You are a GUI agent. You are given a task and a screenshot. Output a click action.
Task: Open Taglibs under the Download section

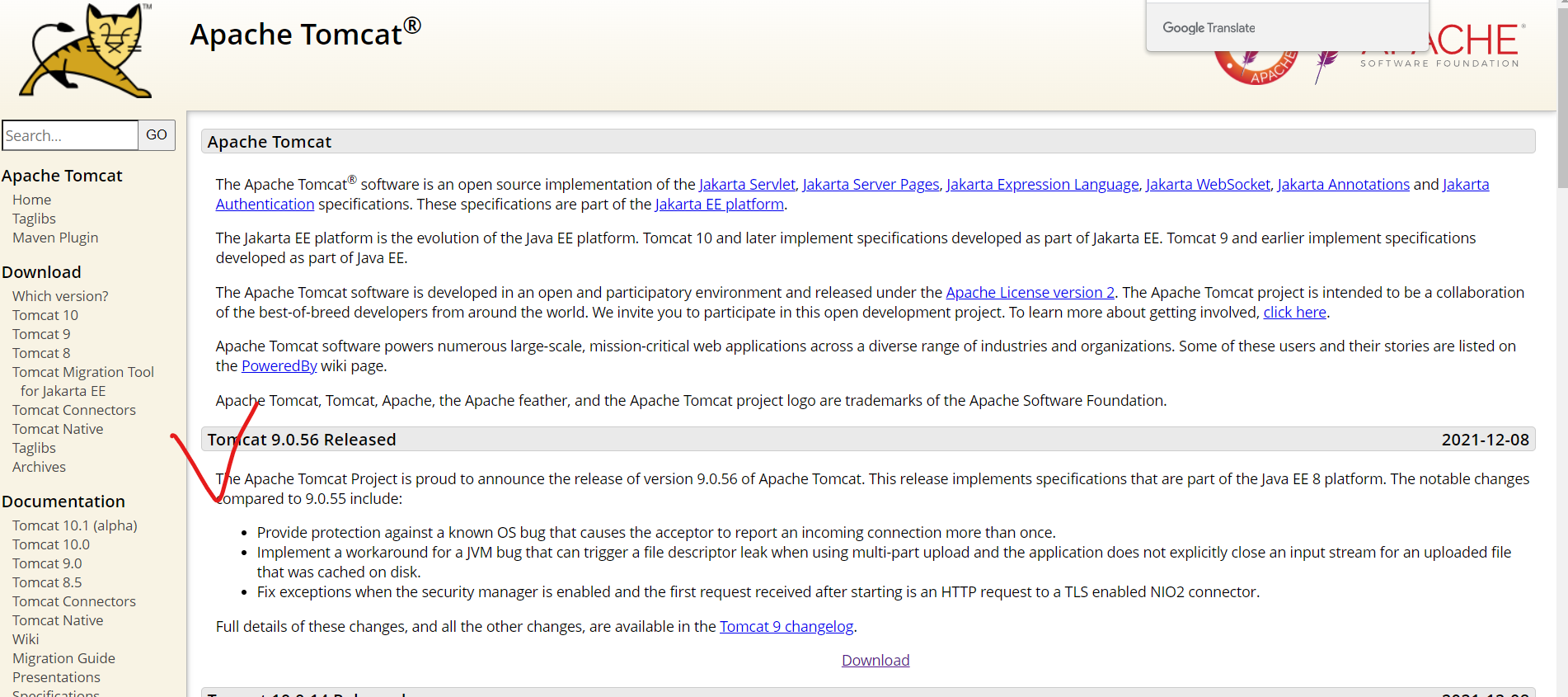[34, 448]
